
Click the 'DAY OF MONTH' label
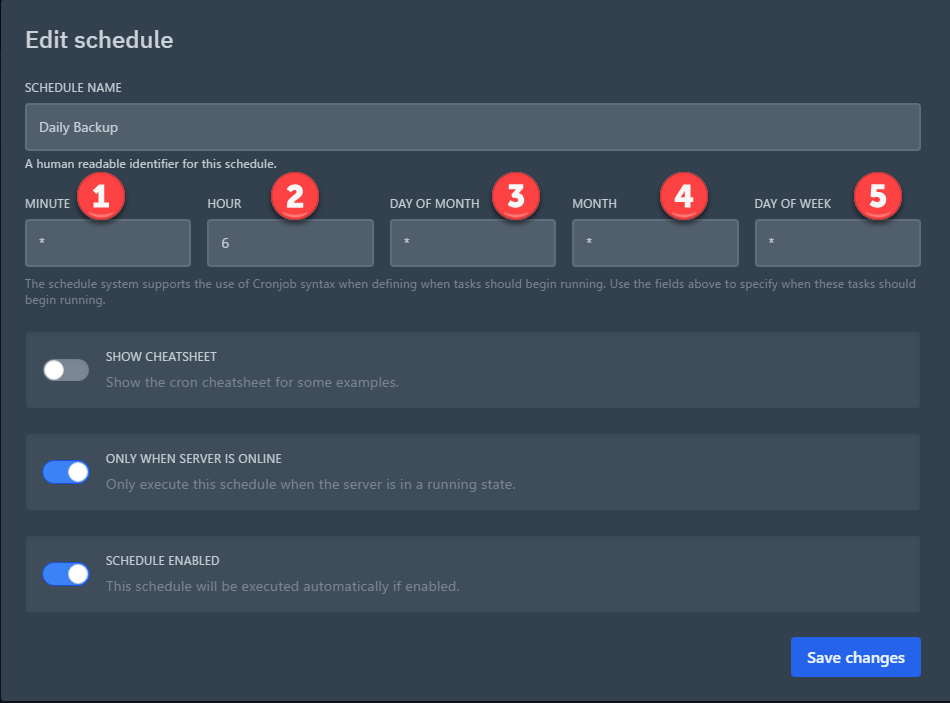[x=434, y=204]
